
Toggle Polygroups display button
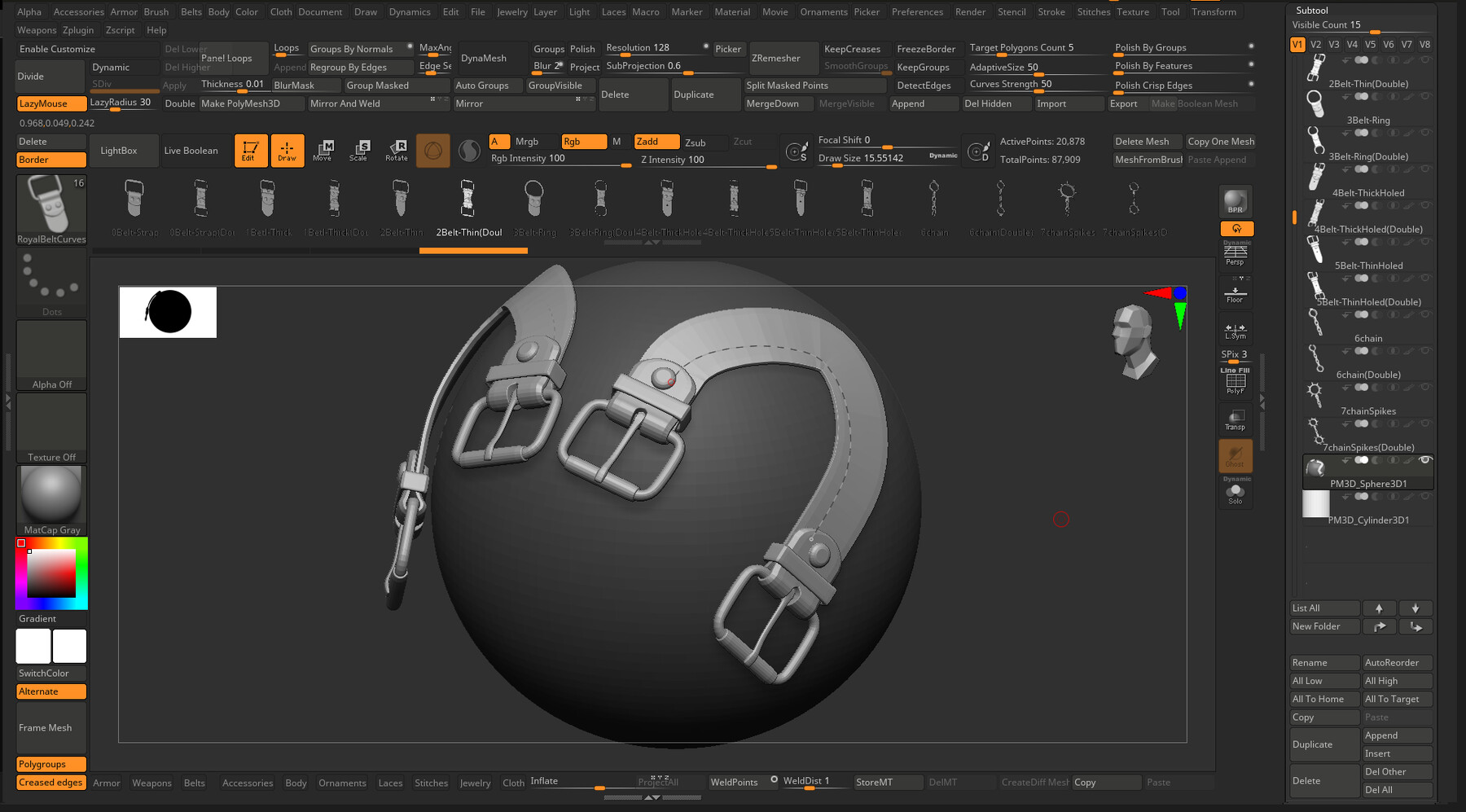51,764
